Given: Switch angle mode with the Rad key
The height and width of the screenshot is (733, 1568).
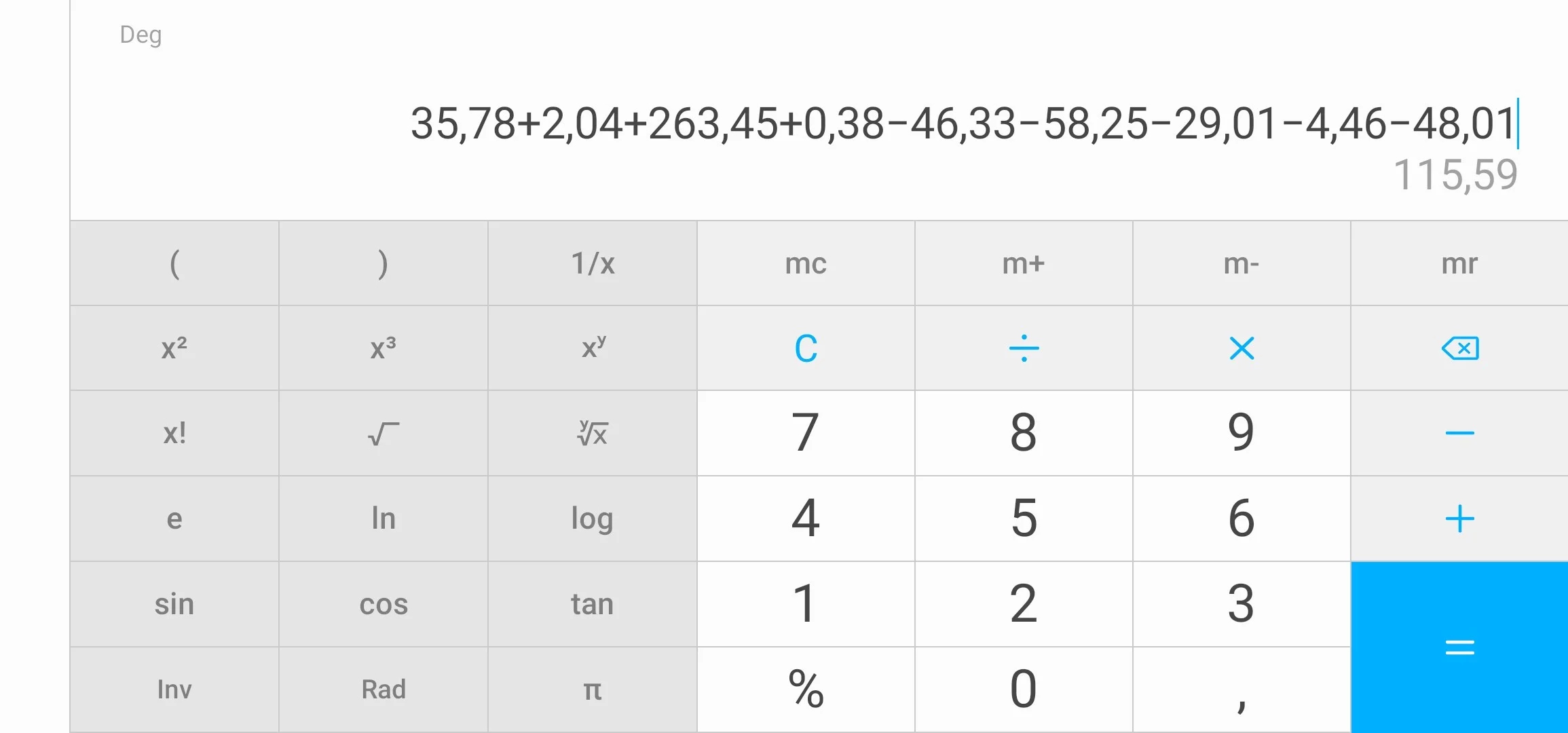Looking at the screenshot, I should pos(383,690).
